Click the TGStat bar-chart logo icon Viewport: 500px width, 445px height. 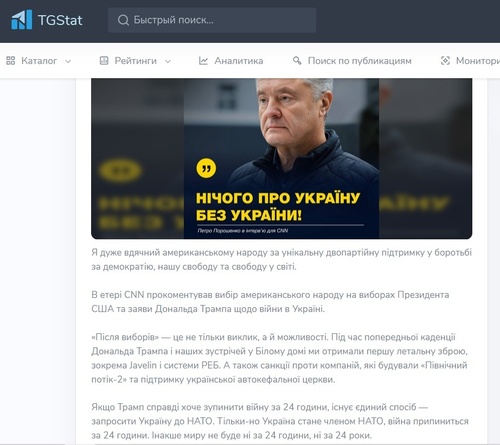pos(22,20)
